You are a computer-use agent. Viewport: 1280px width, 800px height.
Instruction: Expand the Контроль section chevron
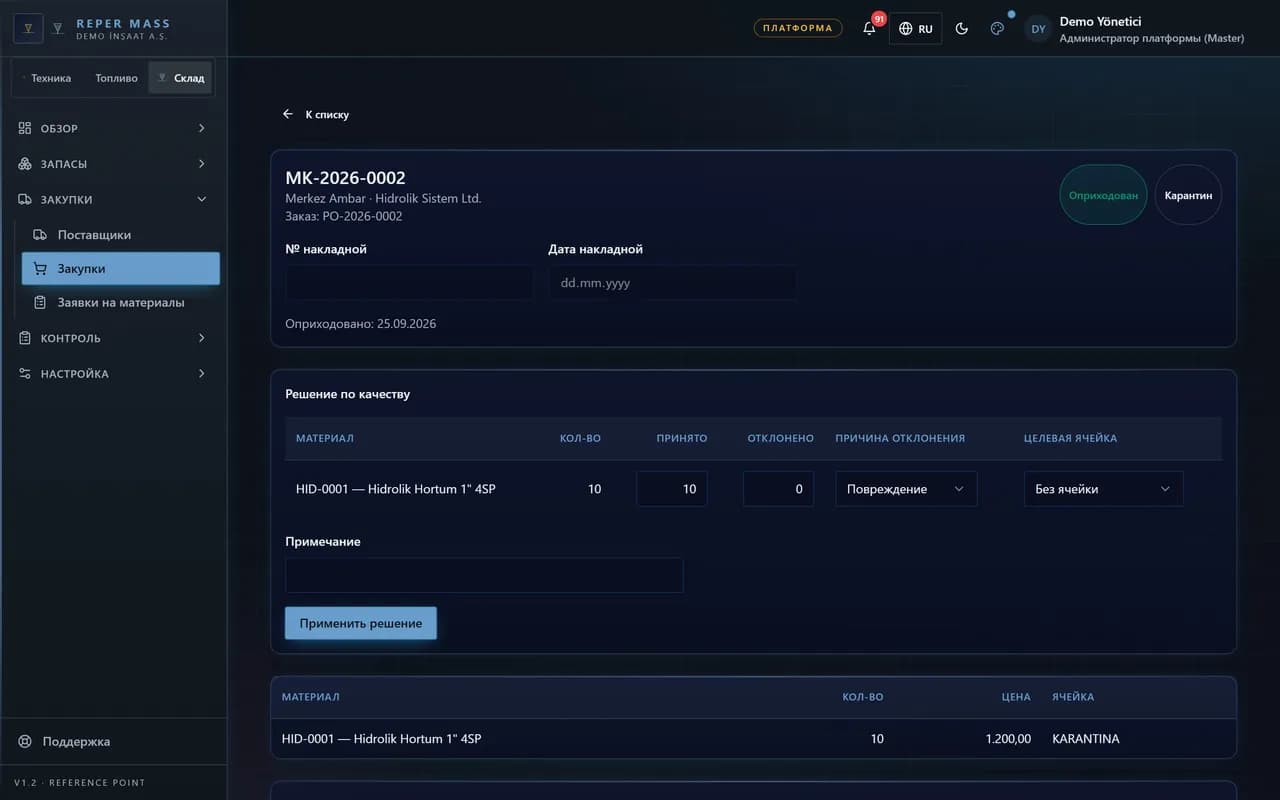tap(201, 338)
